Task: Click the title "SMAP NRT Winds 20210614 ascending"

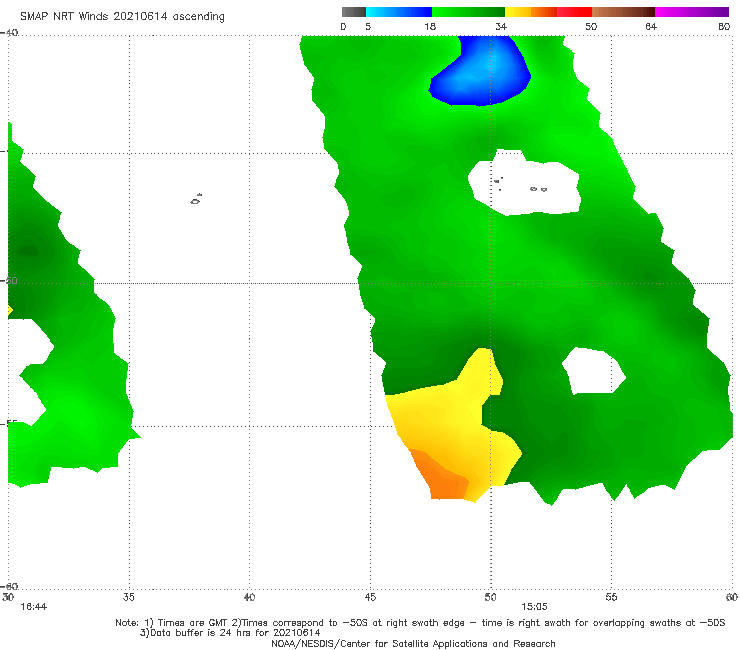Action: (122, 17)
